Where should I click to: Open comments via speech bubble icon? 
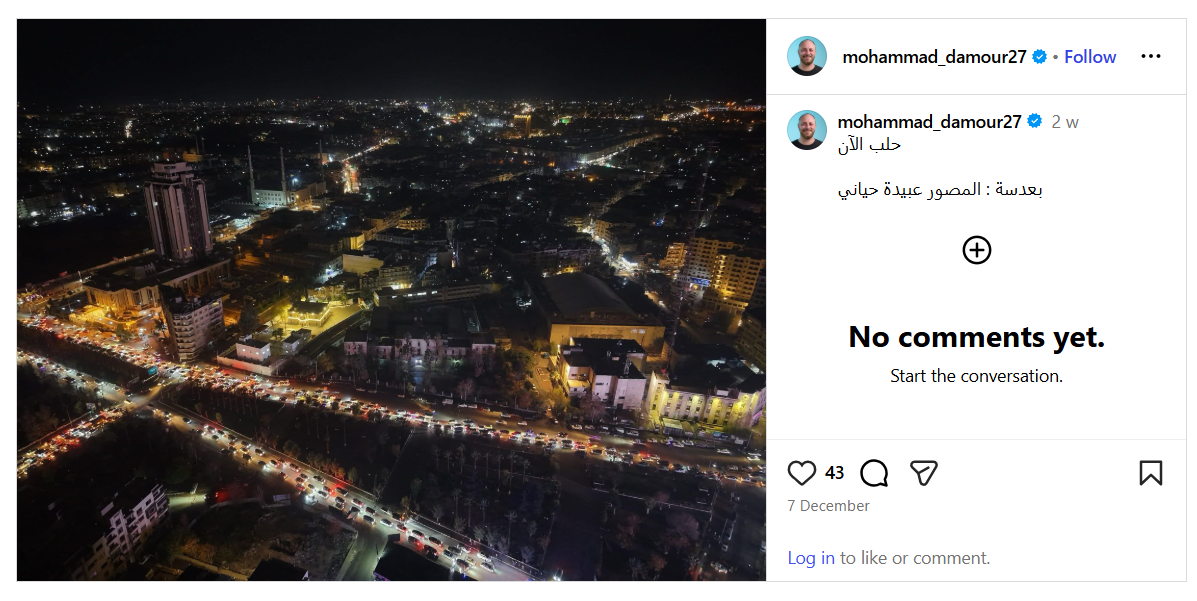(x=874, y=473)
